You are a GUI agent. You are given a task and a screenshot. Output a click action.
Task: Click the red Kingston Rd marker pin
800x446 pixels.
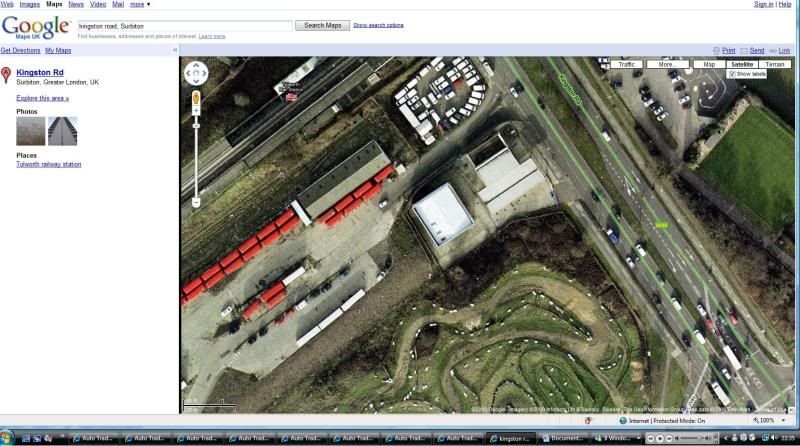pyautogui.click(x=6, y=75)
